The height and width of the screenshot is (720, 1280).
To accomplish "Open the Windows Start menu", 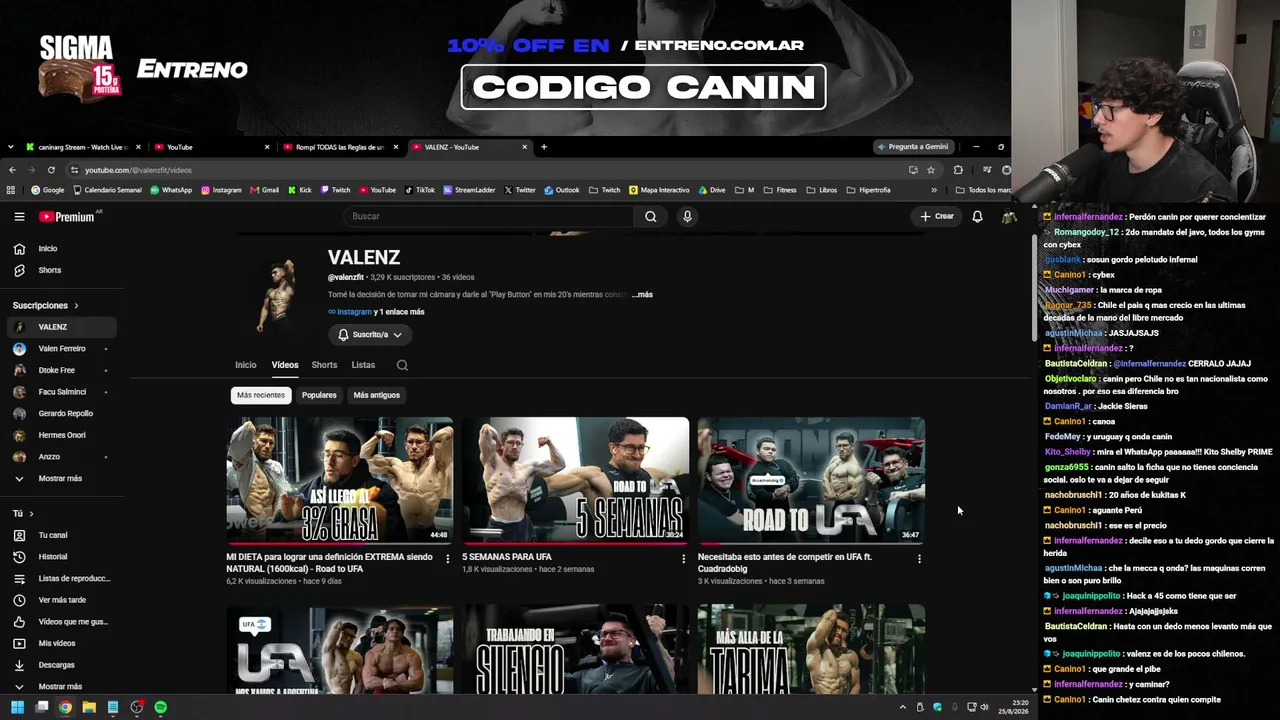I will click(17, 707).
